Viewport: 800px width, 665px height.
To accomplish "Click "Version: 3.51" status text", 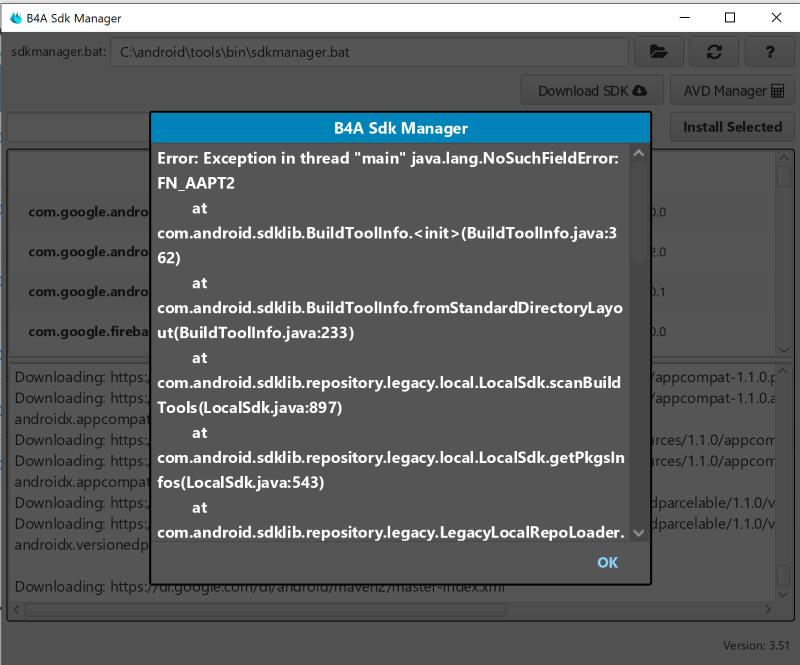I will click(x=756, y=646).
